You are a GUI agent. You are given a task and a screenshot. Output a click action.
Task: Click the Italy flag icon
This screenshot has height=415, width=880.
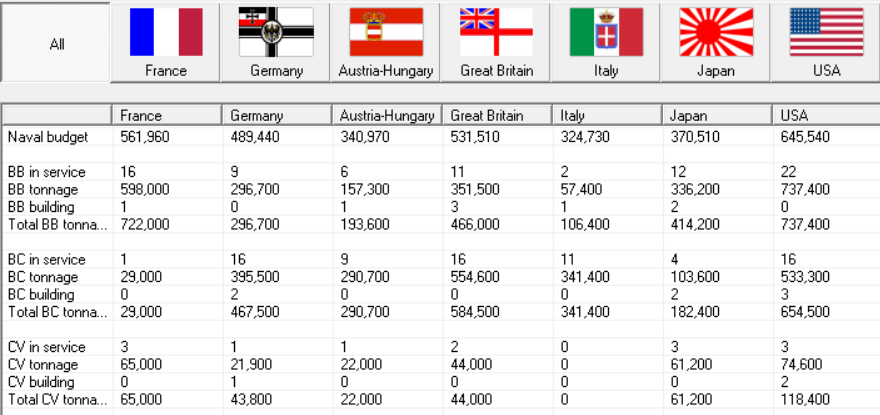point(606,32)
